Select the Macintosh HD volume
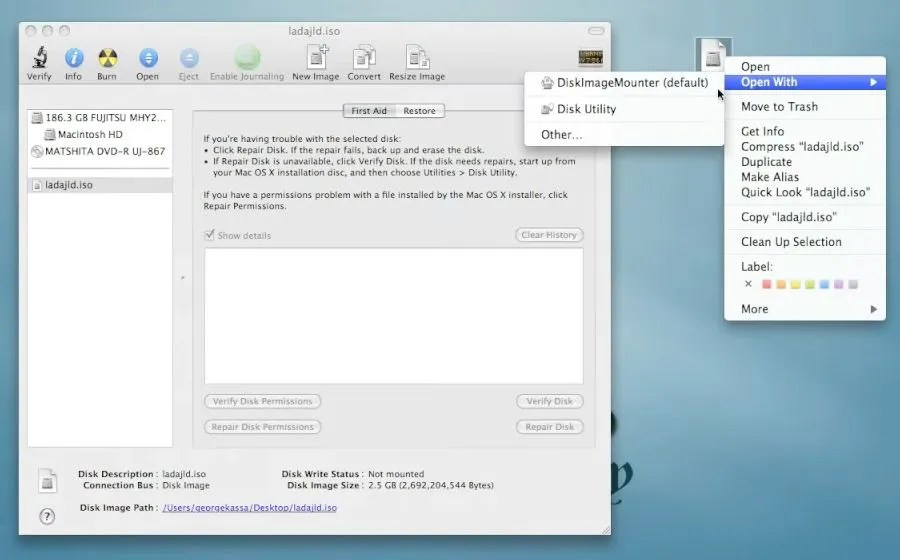This screenshot has width=900, height=560. coord(100,134)
